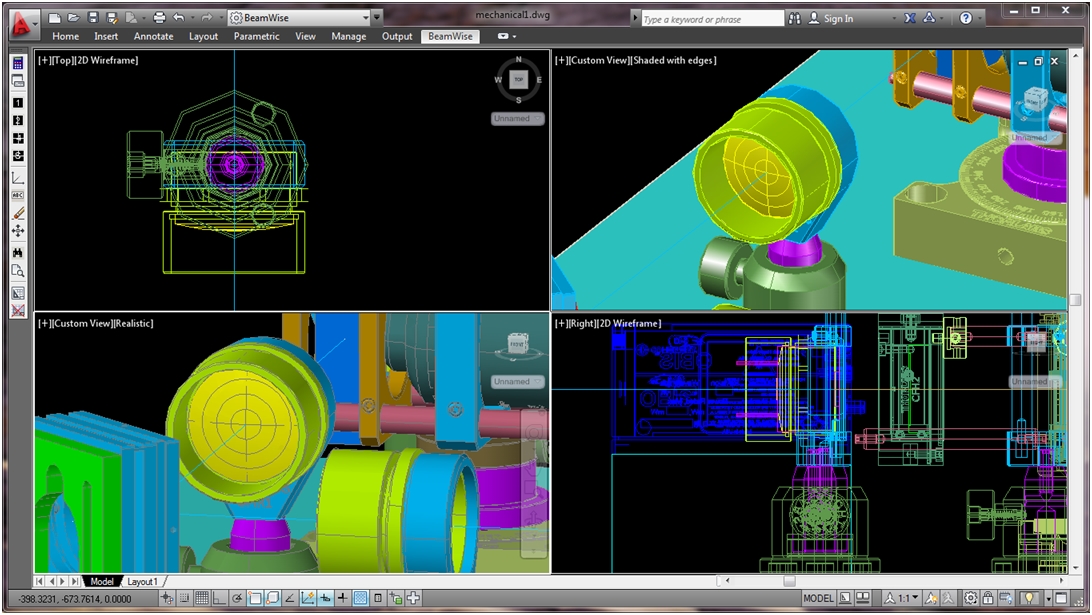This screenshot has width=1092, height=615.
Task: Toggle Grid Display in the status bar
Action: pyautogui.click(x=201, y=599)
